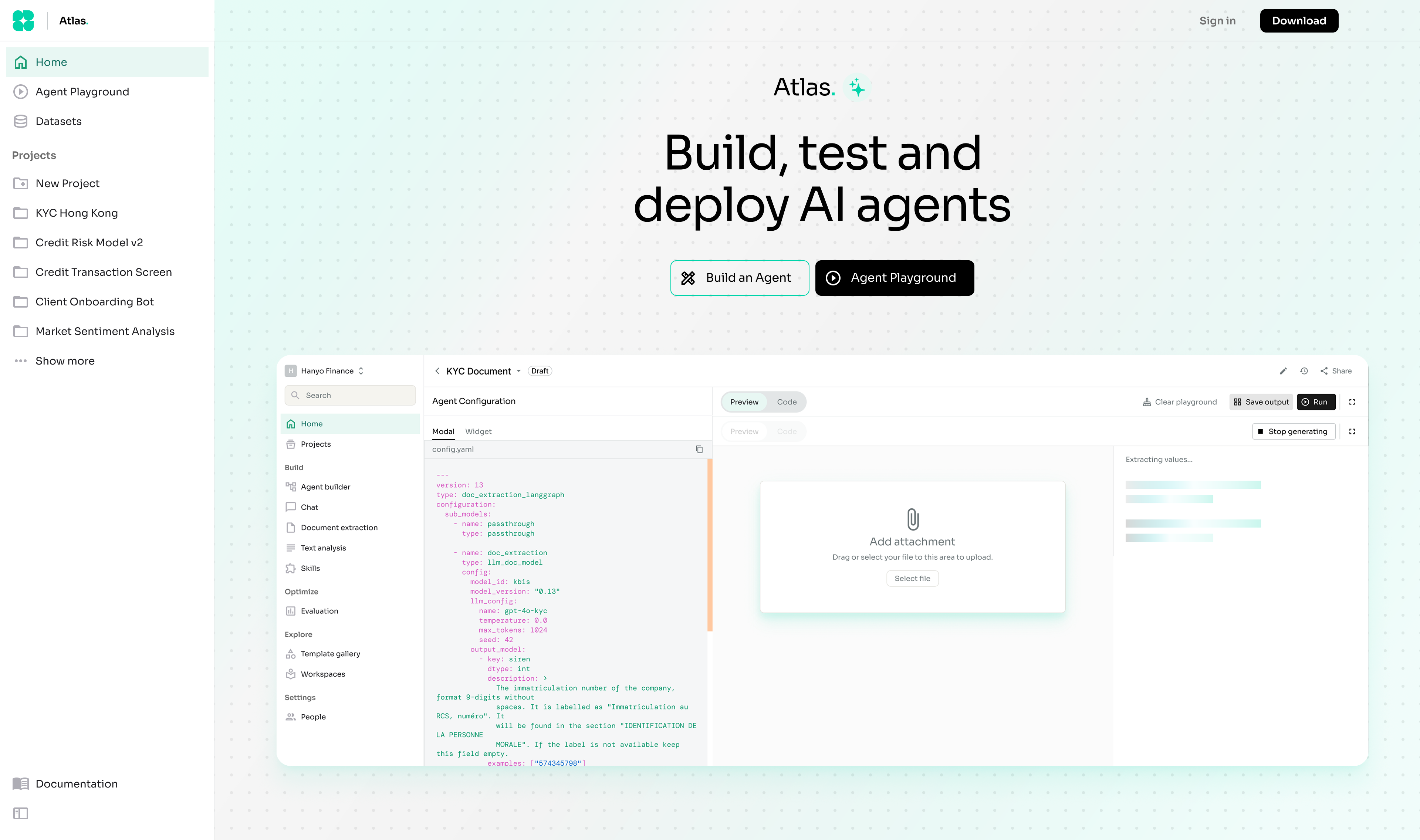Expand the playground with the fullscreen icon beside Run
Screen dimensions: 1420x840
[1352, 402]
